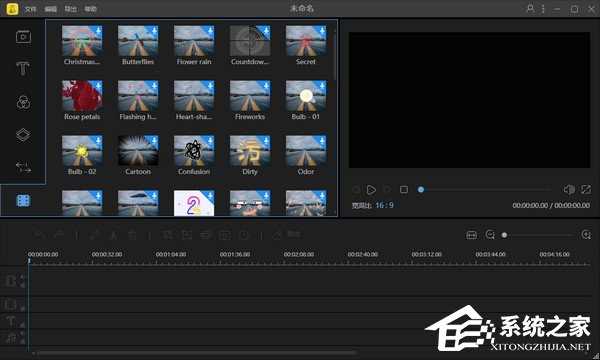
Task: Click the timeline zoom slider handle
Action: 504,235
